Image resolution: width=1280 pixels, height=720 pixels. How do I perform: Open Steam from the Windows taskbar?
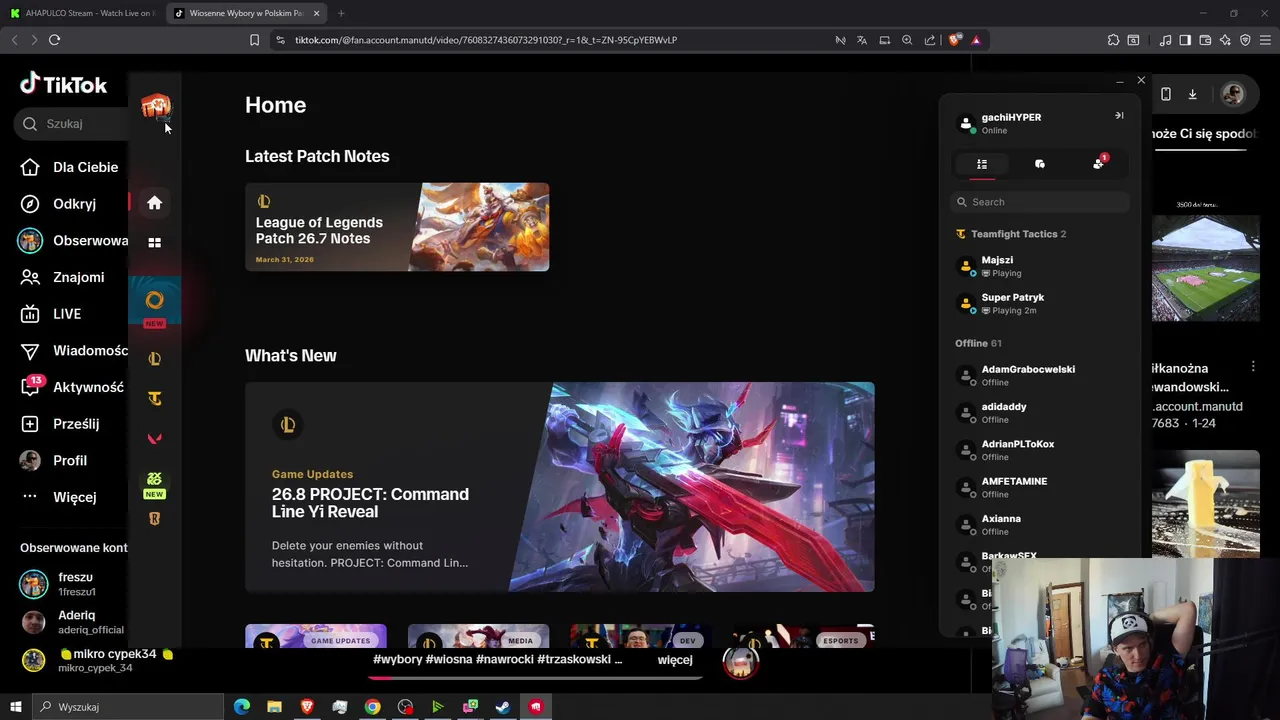point(503,707)
